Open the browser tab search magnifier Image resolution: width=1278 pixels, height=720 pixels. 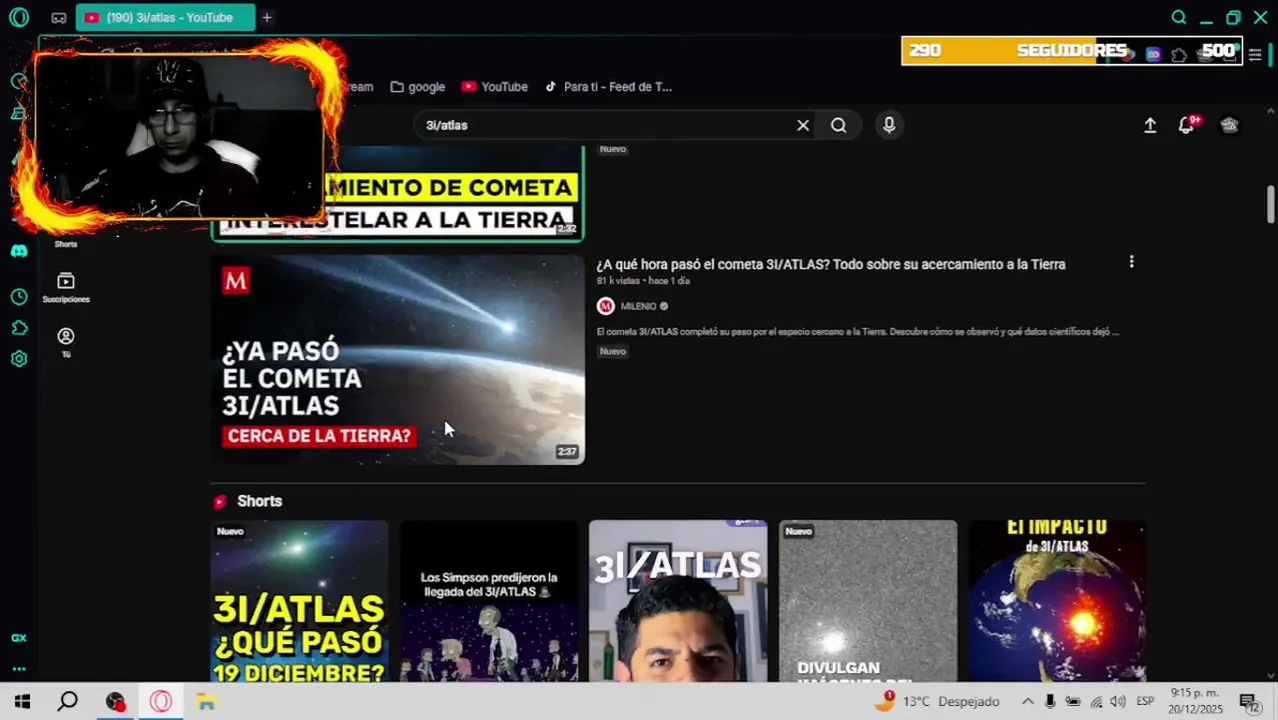point(1179,17)
